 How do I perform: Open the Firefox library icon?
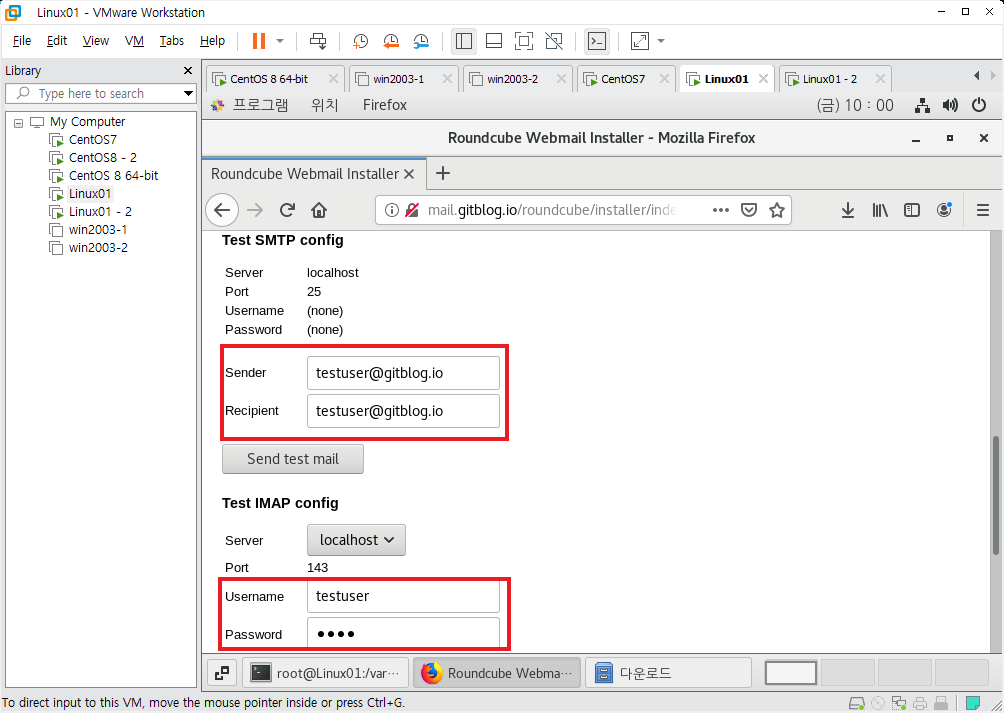(880, 210)
